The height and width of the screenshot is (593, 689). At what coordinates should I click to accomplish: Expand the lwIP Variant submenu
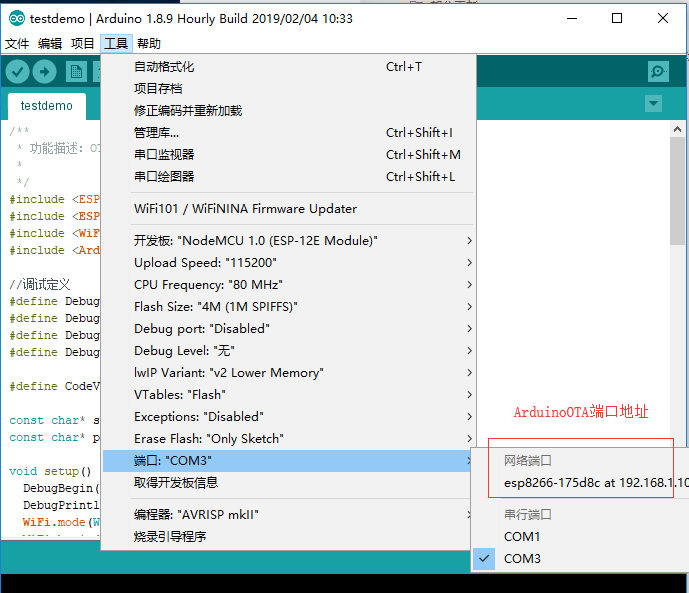coord(288,372)
